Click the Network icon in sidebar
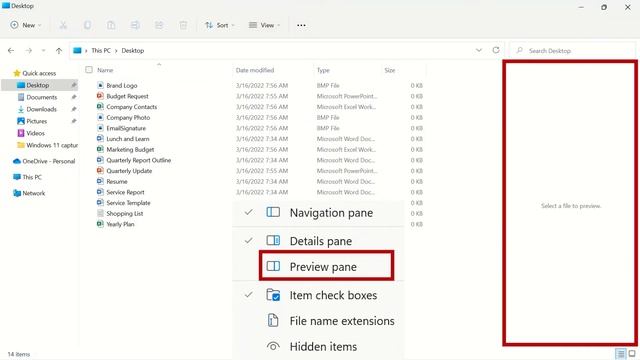The width and height of the screenshot is (640, 360). pos(17,193)
